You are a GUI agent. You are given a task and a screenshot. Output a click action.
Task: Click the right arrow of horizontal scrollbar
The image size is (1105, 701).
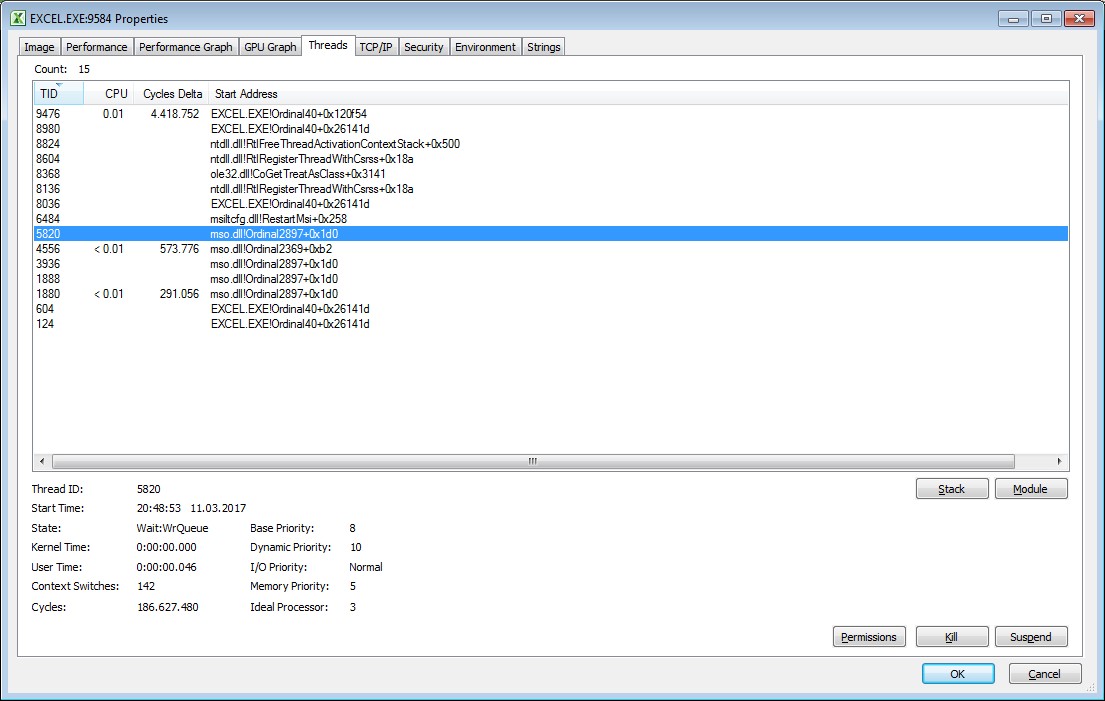(1059, 461)
